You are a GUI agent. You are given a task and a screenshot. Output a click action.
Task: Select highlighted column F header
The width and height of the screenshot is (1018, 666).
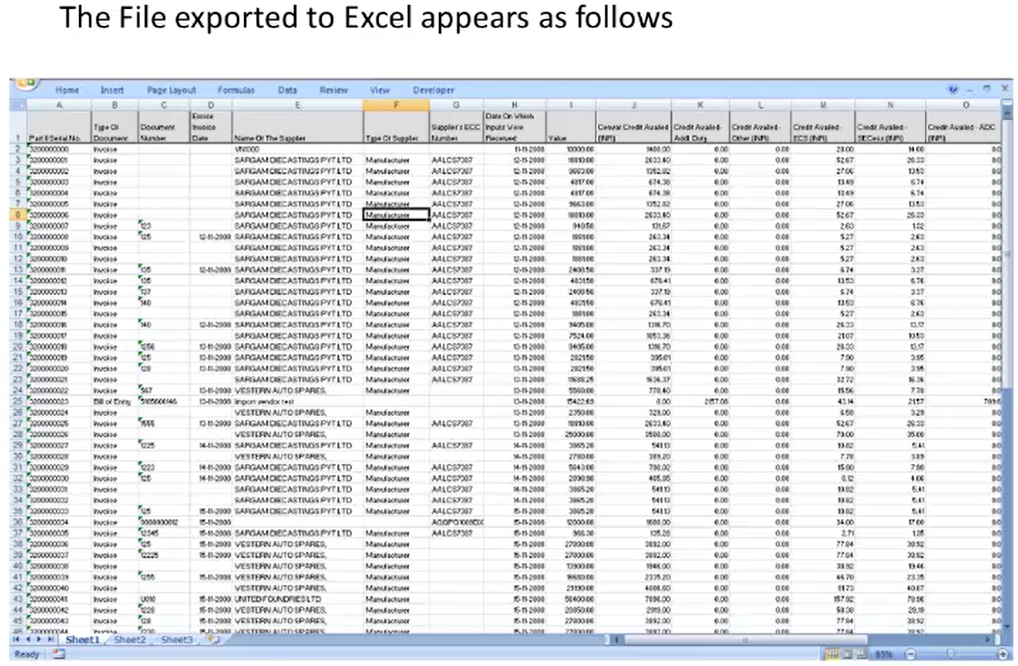coord(396,105)
